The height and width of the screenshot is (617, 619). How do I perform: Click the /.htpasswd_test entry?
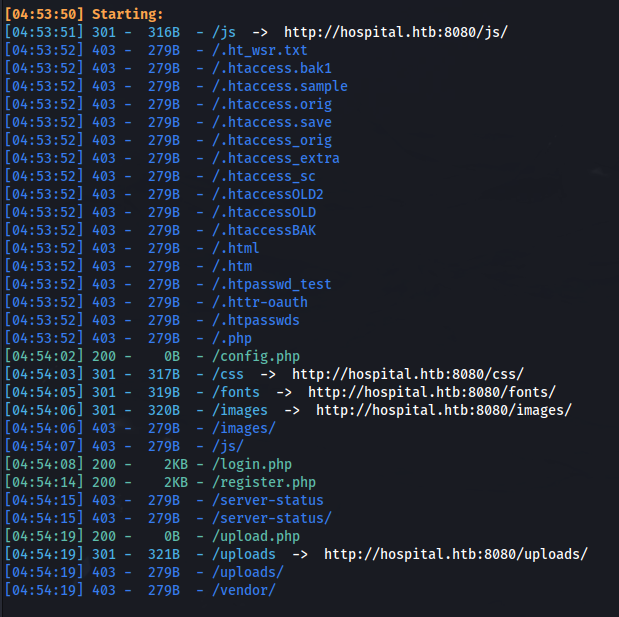click(272, 284)
